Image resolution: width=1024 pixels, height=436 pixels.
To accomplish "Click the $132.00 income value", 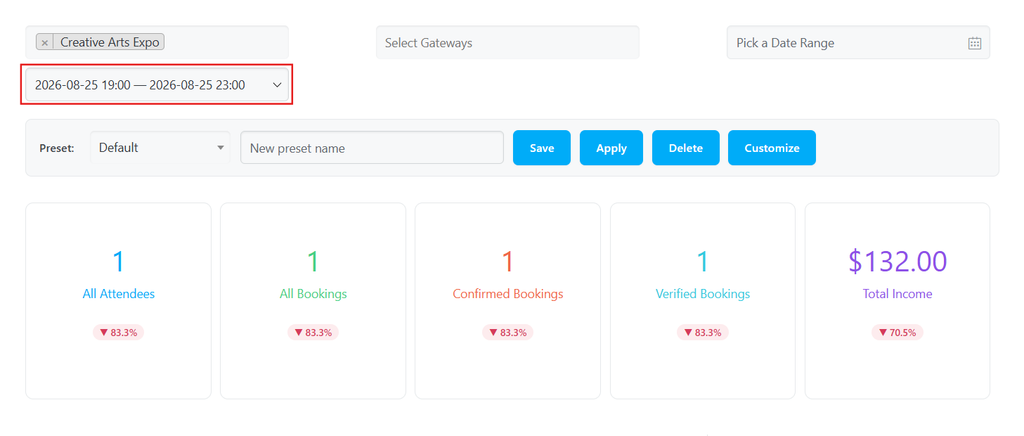I will coord(897,261).
